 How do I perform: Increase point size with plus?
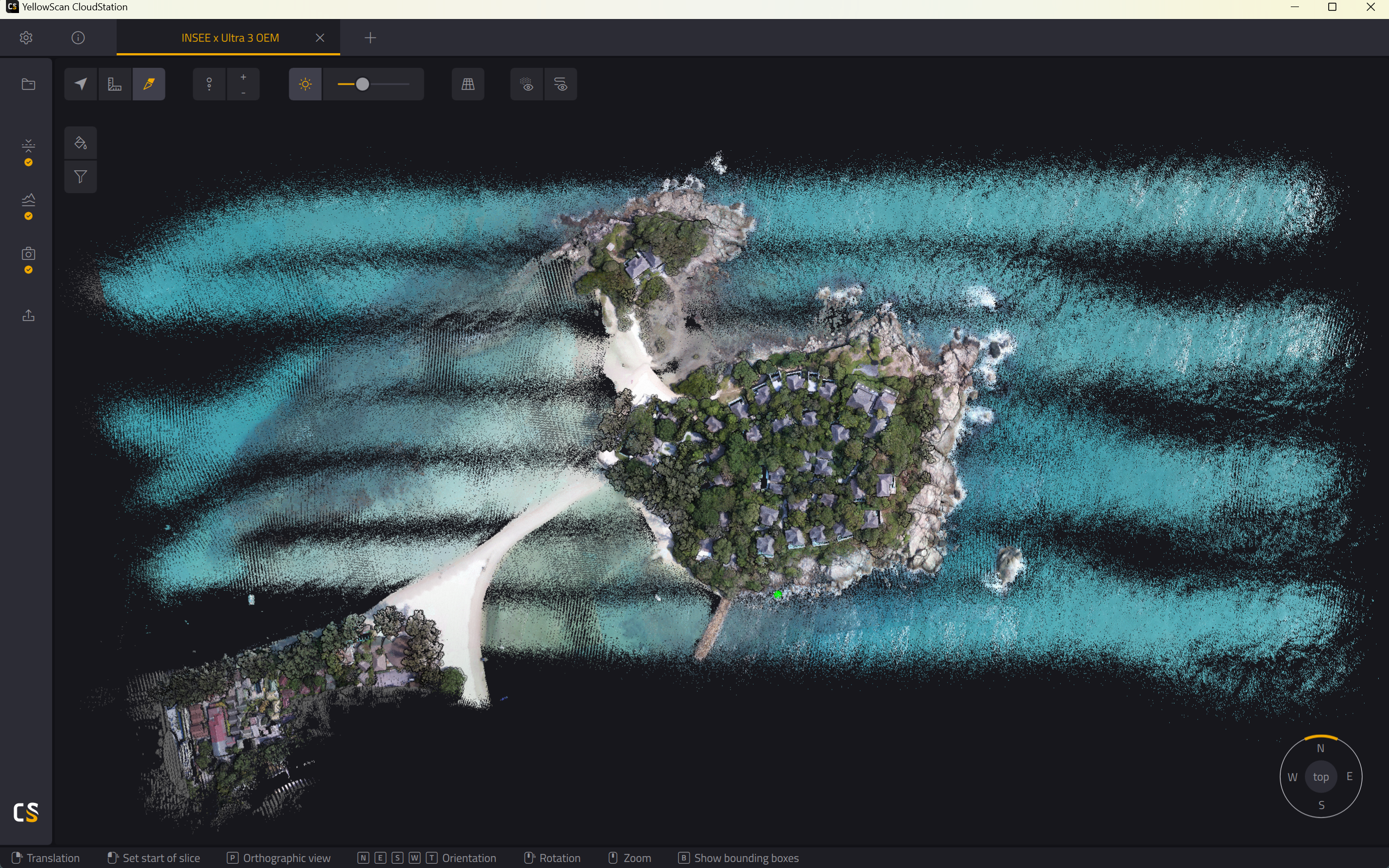(244, 77)
